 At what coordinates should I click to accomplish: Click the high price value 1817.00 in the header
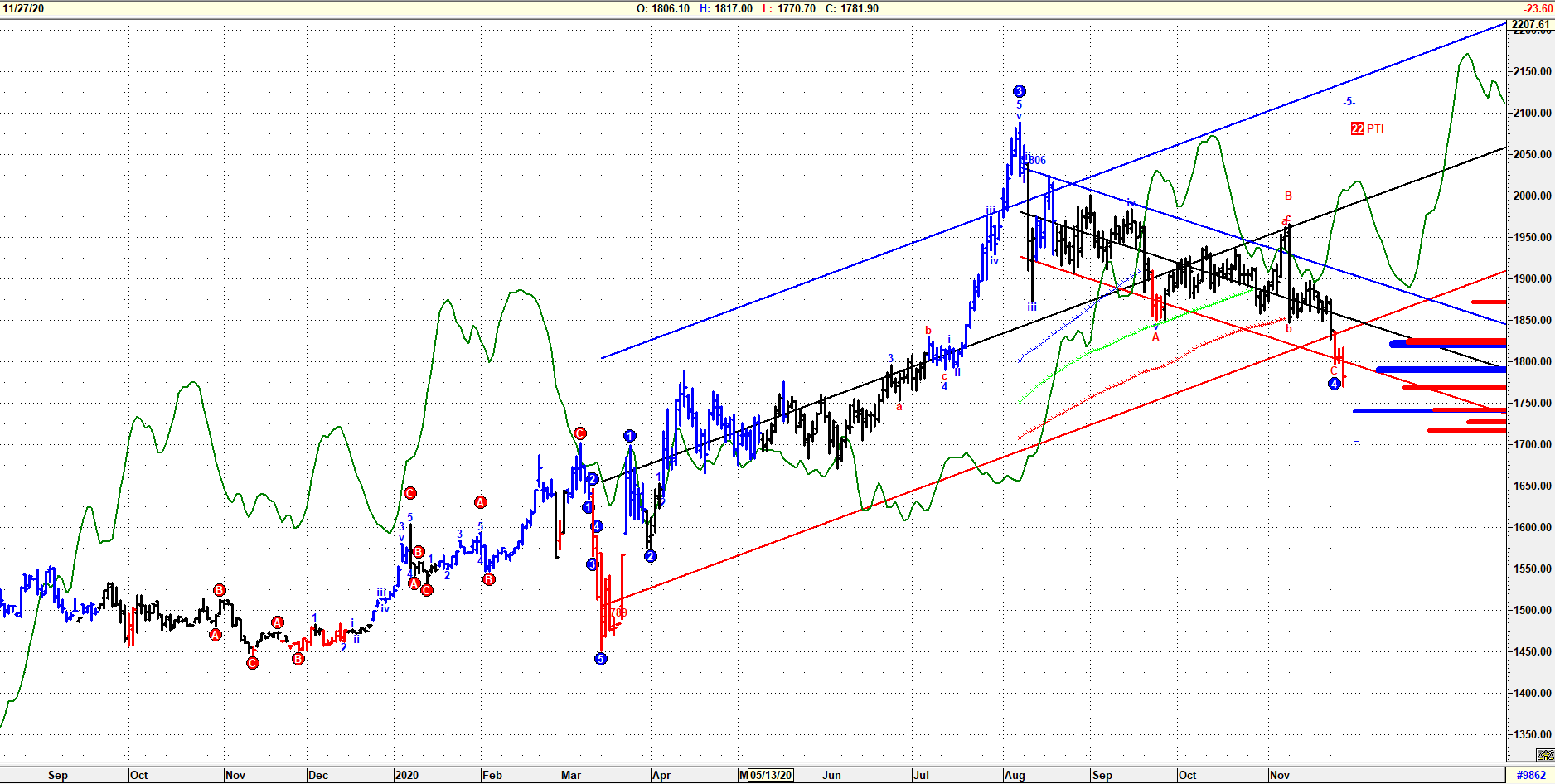point(725,8)
